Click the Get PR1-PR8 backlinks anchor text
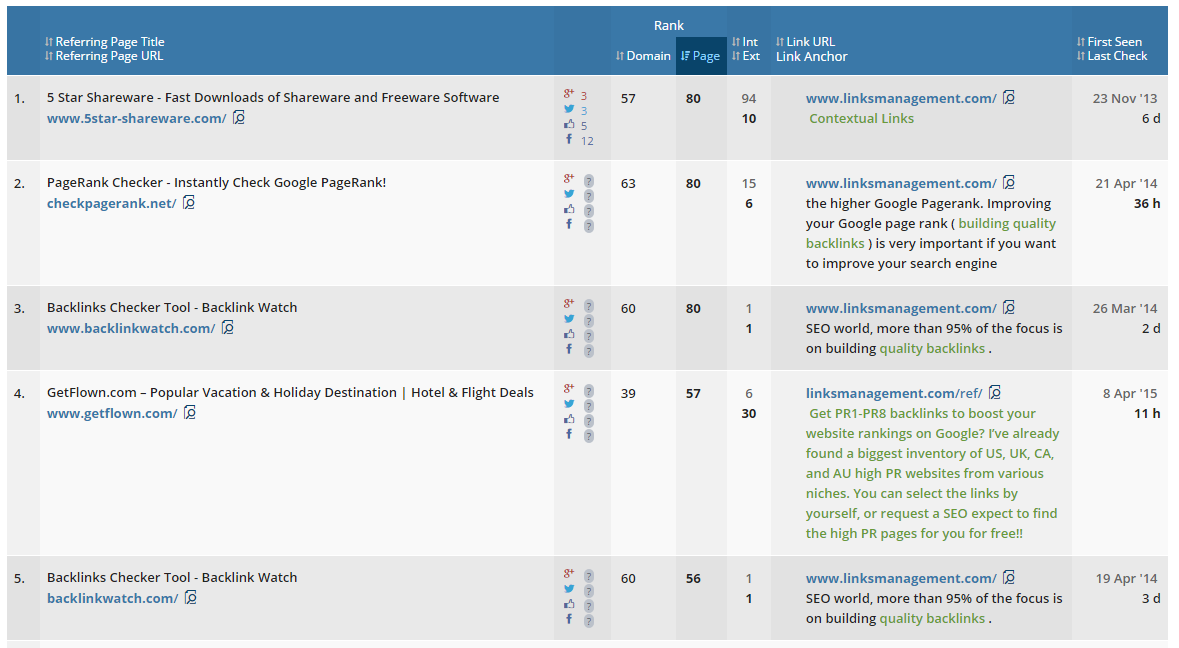The image size is (1179, 648). (x=932, y=474)
